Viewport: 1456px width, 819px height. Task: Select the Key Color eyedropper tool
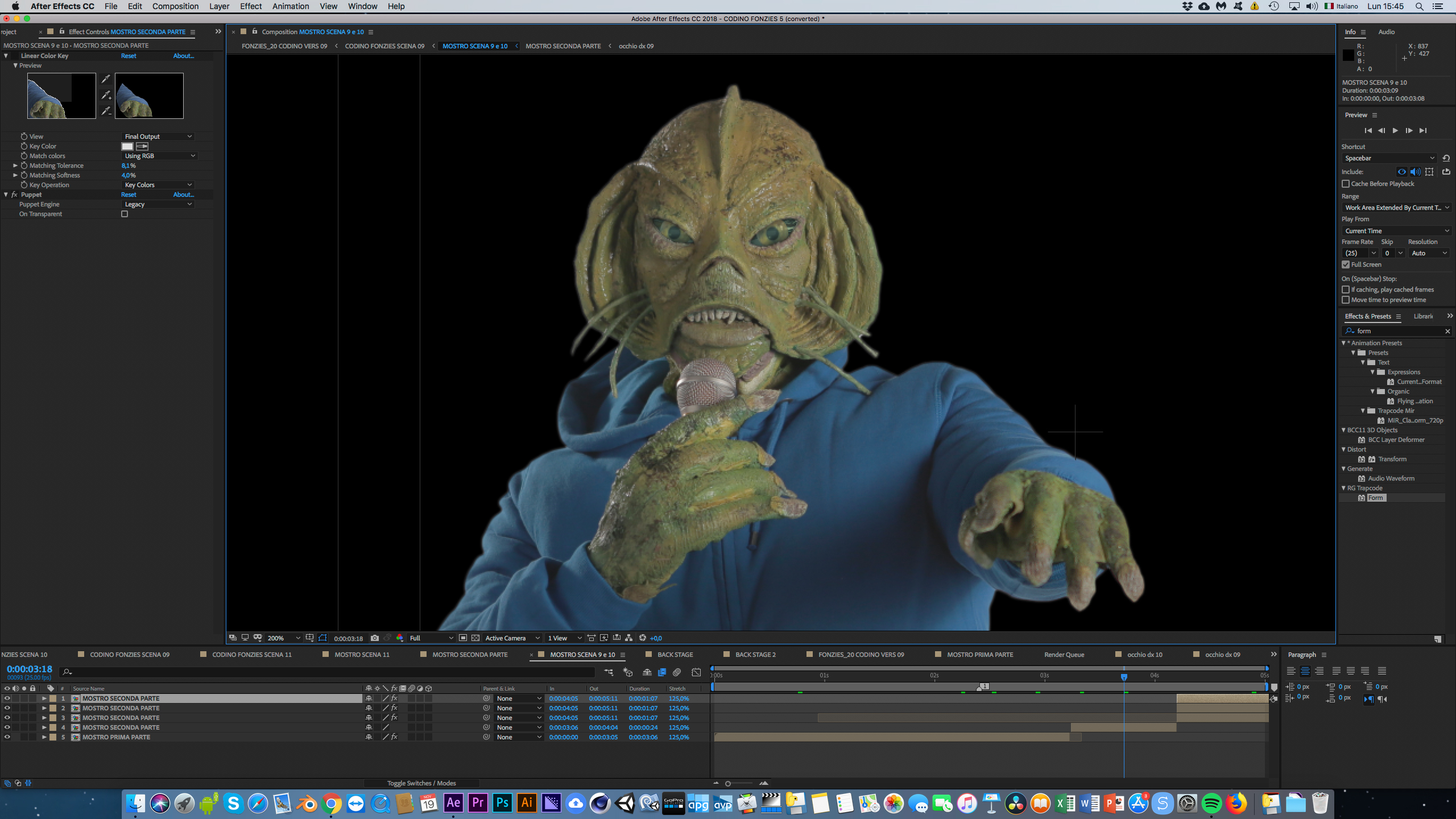tap(106, 78)
